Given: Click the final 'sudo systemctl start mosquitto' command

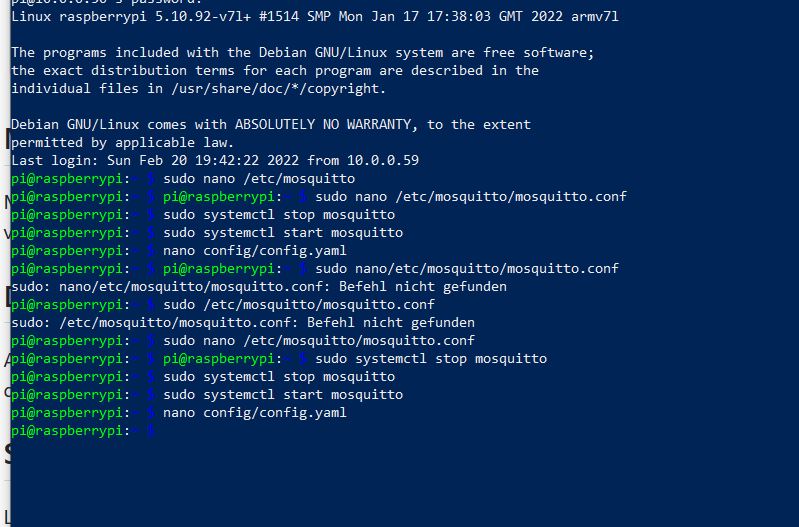Looking at the screenshot, I should 283,395.
